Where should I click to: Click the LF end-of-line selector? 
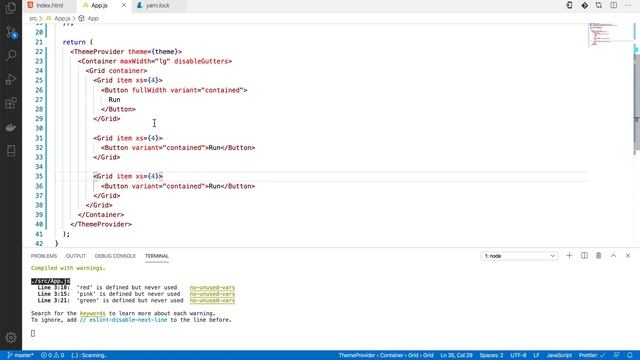coord(536,355)
